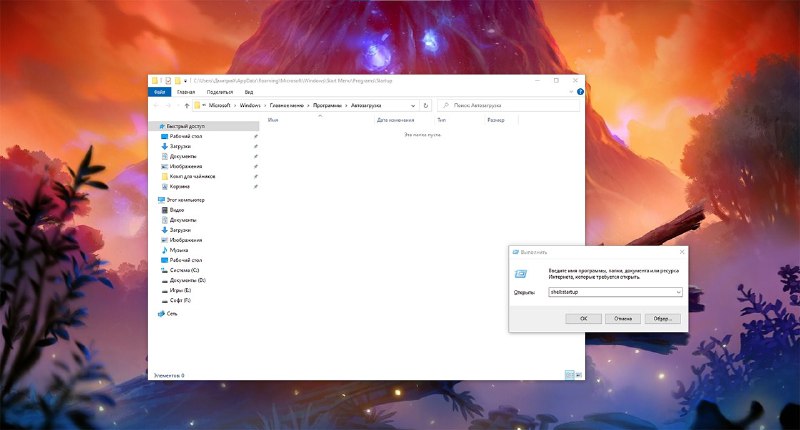The height and width of the screenshot is (430, 800).
Task: Click Главное меню in the breadcrumb
Action: (286, 106)
